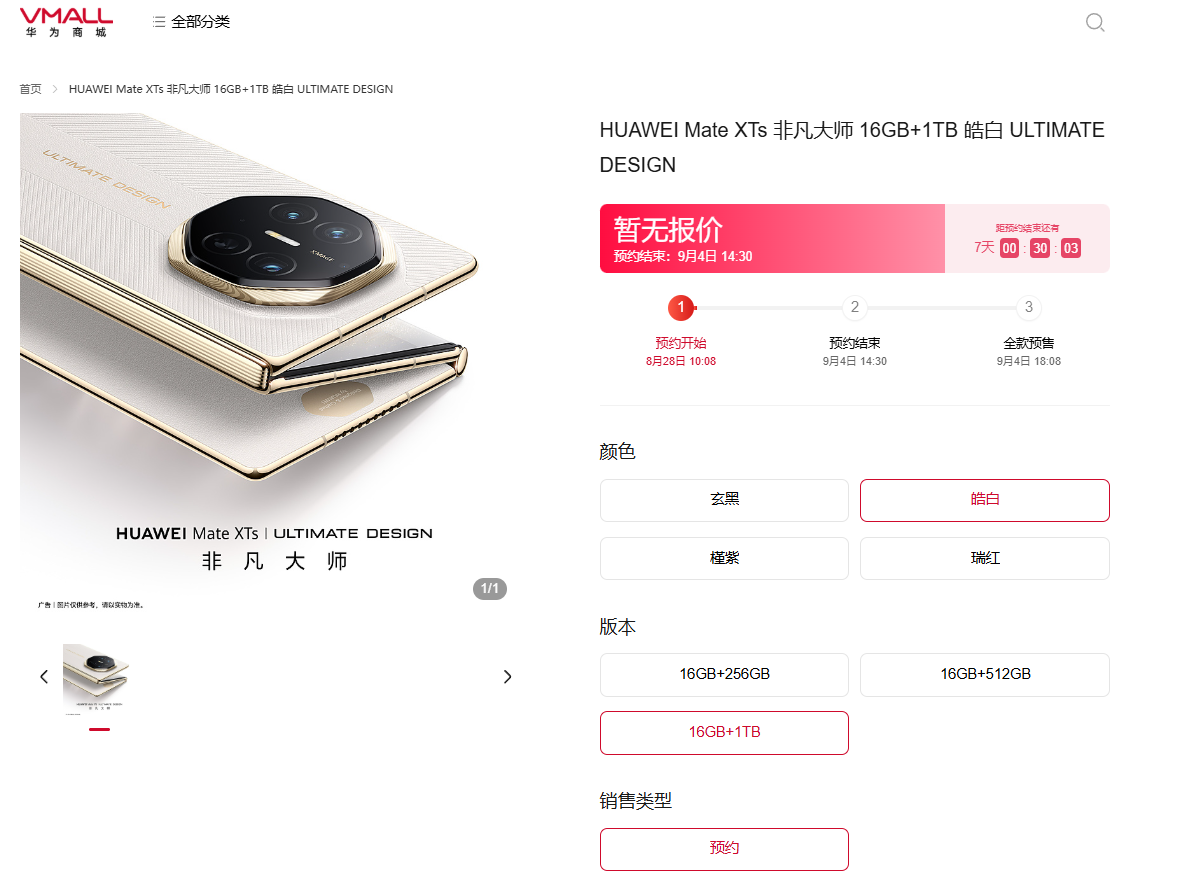
Task: Click the VMALL logo
Action: coord(66,22)
